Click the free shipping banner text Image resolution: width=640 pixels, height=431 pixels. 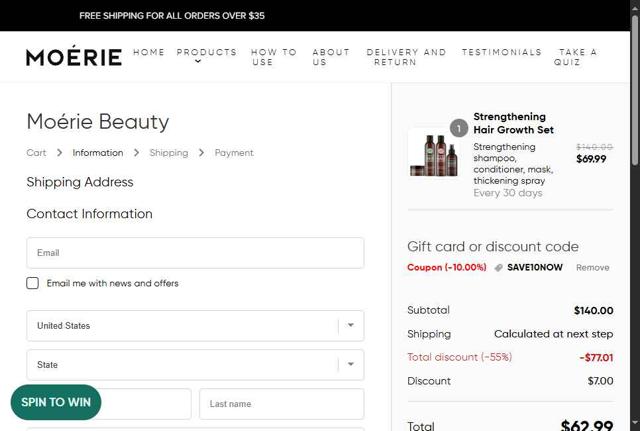[172, 16]
